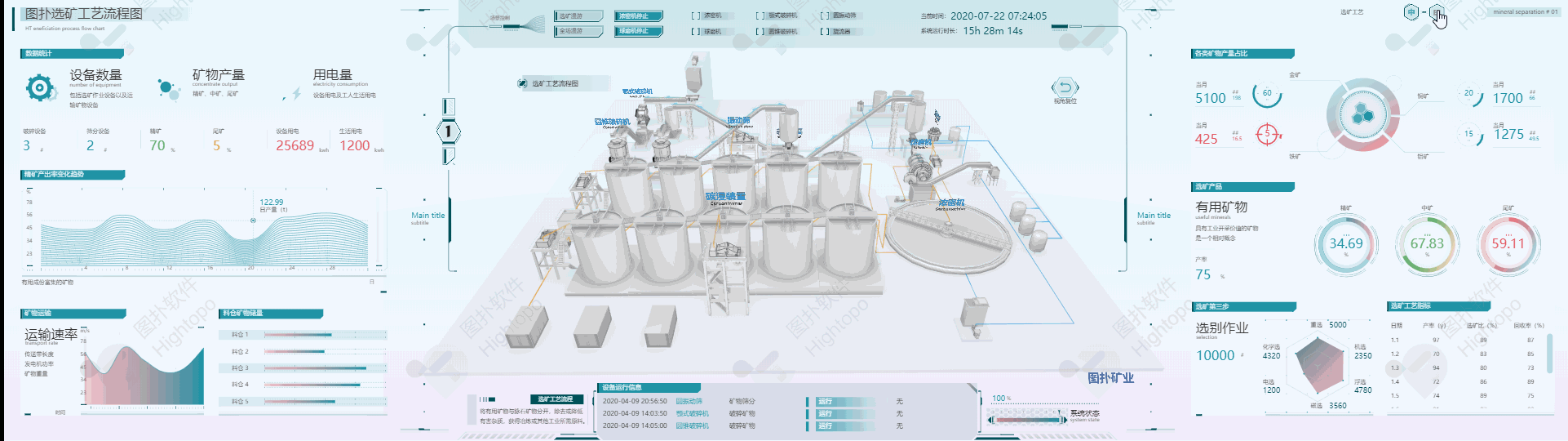
Task: Toggle the 圆锥破碎机 checkbox
Action: 760,32
